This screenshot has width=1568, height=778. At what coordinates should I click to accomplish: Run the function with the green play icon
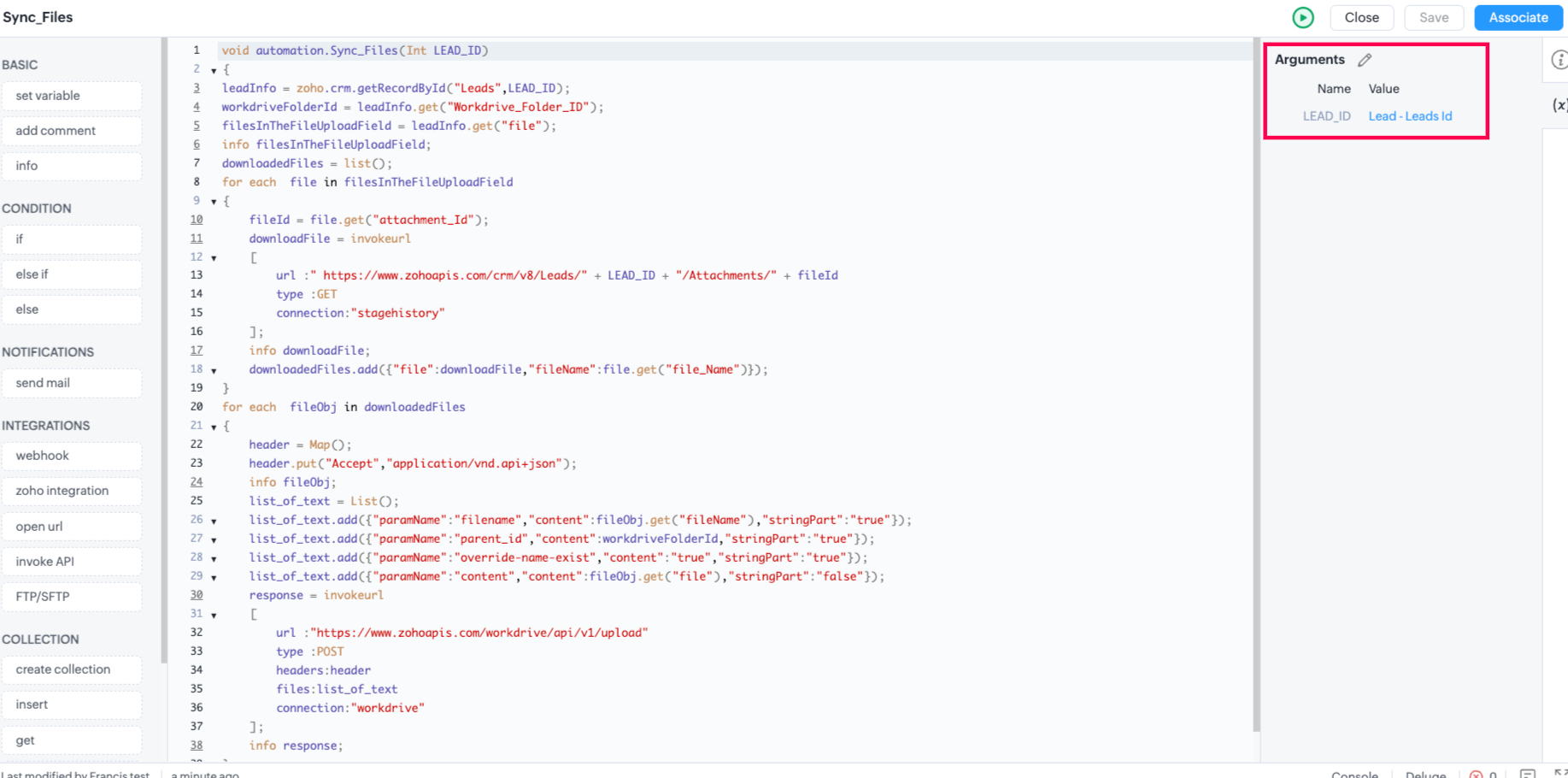[1303, 17]
